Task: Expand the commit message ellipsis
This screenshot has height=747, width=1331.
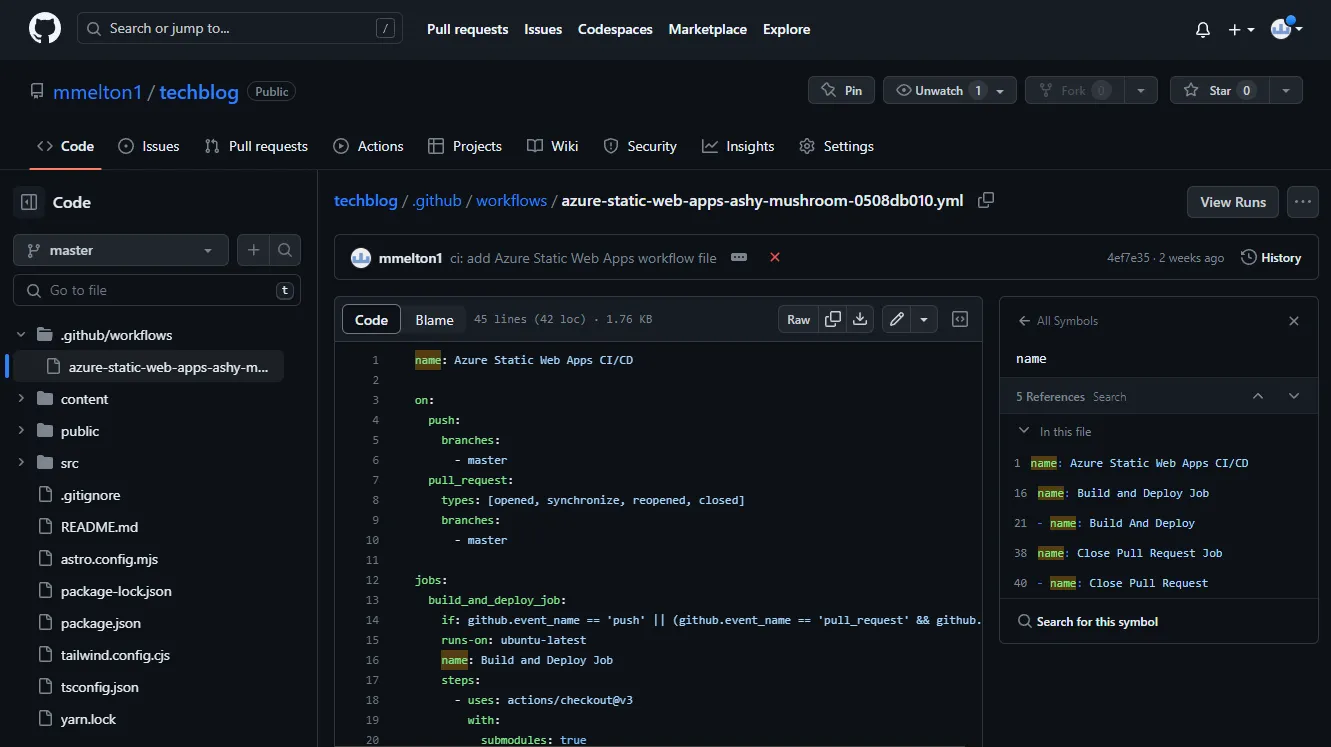Action: click(x=739, y=257)
